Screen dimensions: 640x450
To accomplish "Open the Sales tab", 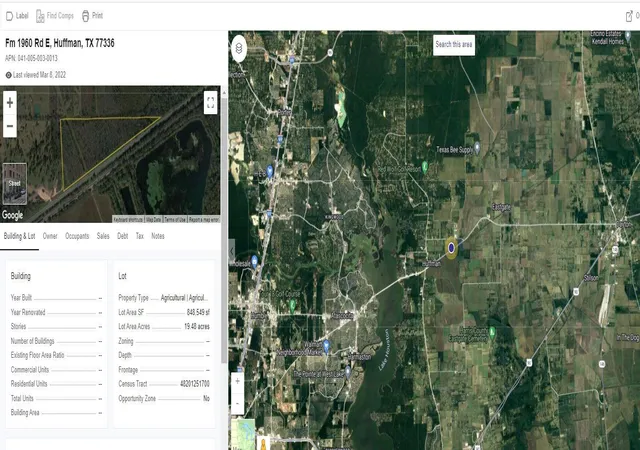I will coord(103,236).
